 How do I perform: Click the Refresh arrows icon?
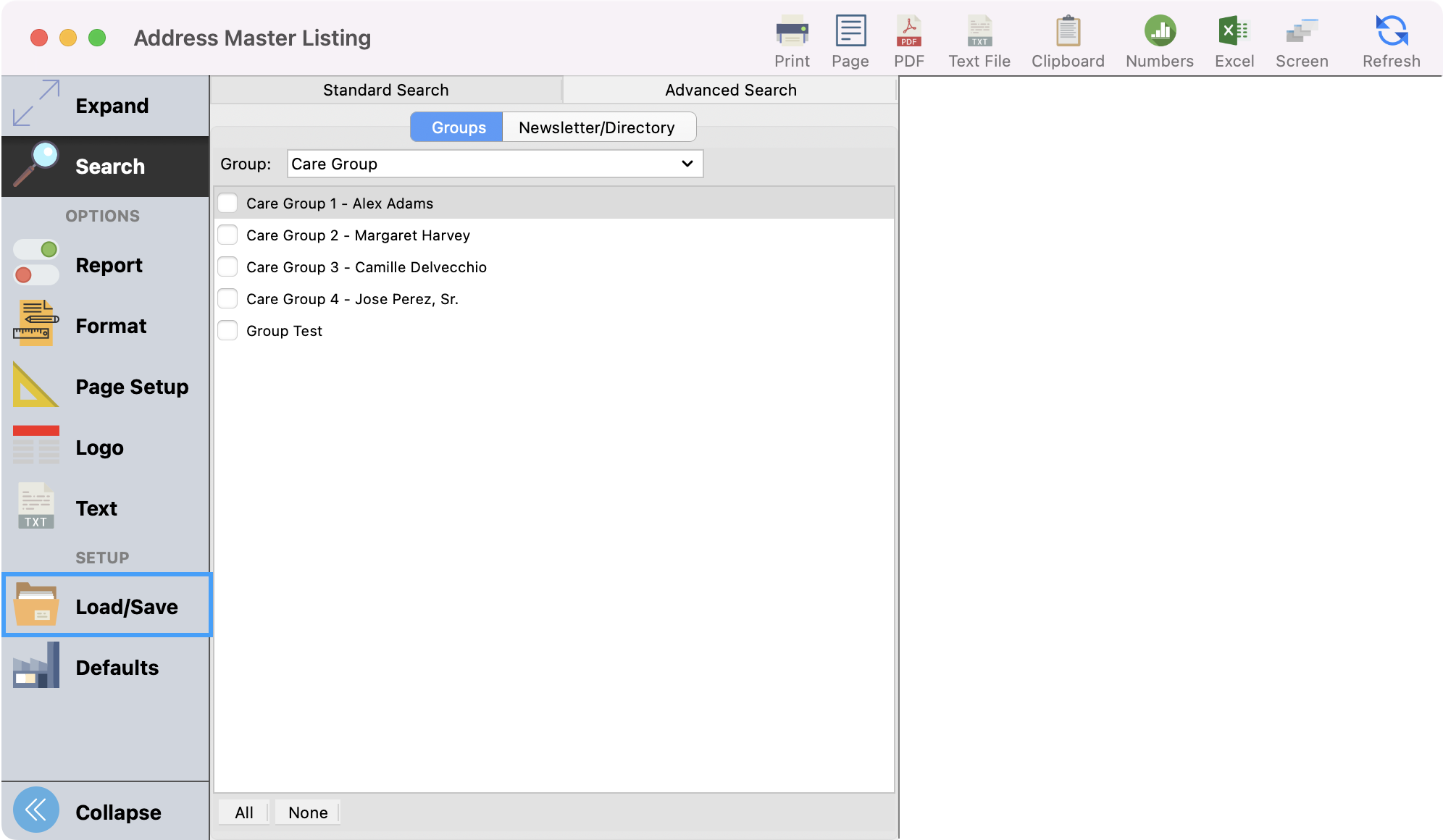click(1391, 32)
